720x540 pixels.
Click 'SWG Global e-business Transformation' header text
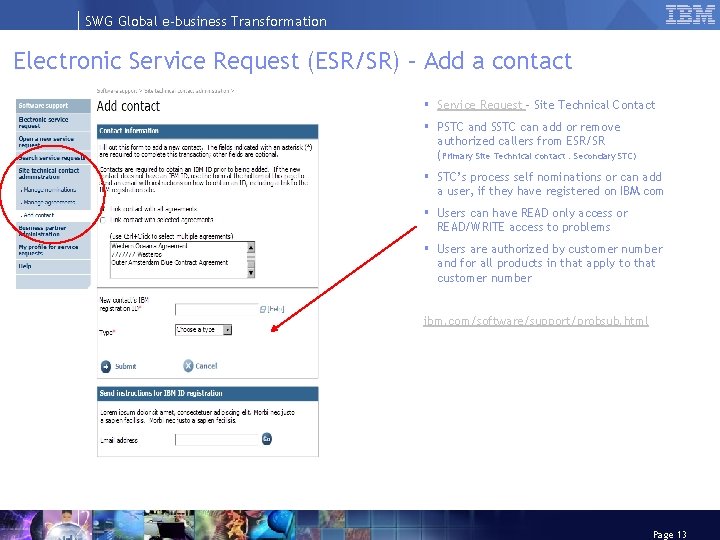206,21
